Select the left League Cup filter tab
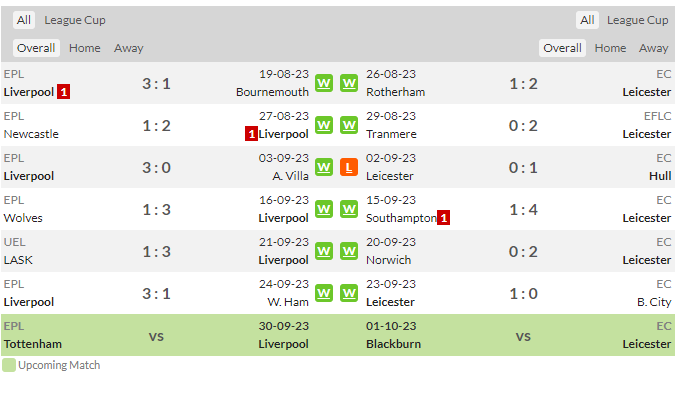This screenshot has width=675, height=395. [x=75, y=20]
